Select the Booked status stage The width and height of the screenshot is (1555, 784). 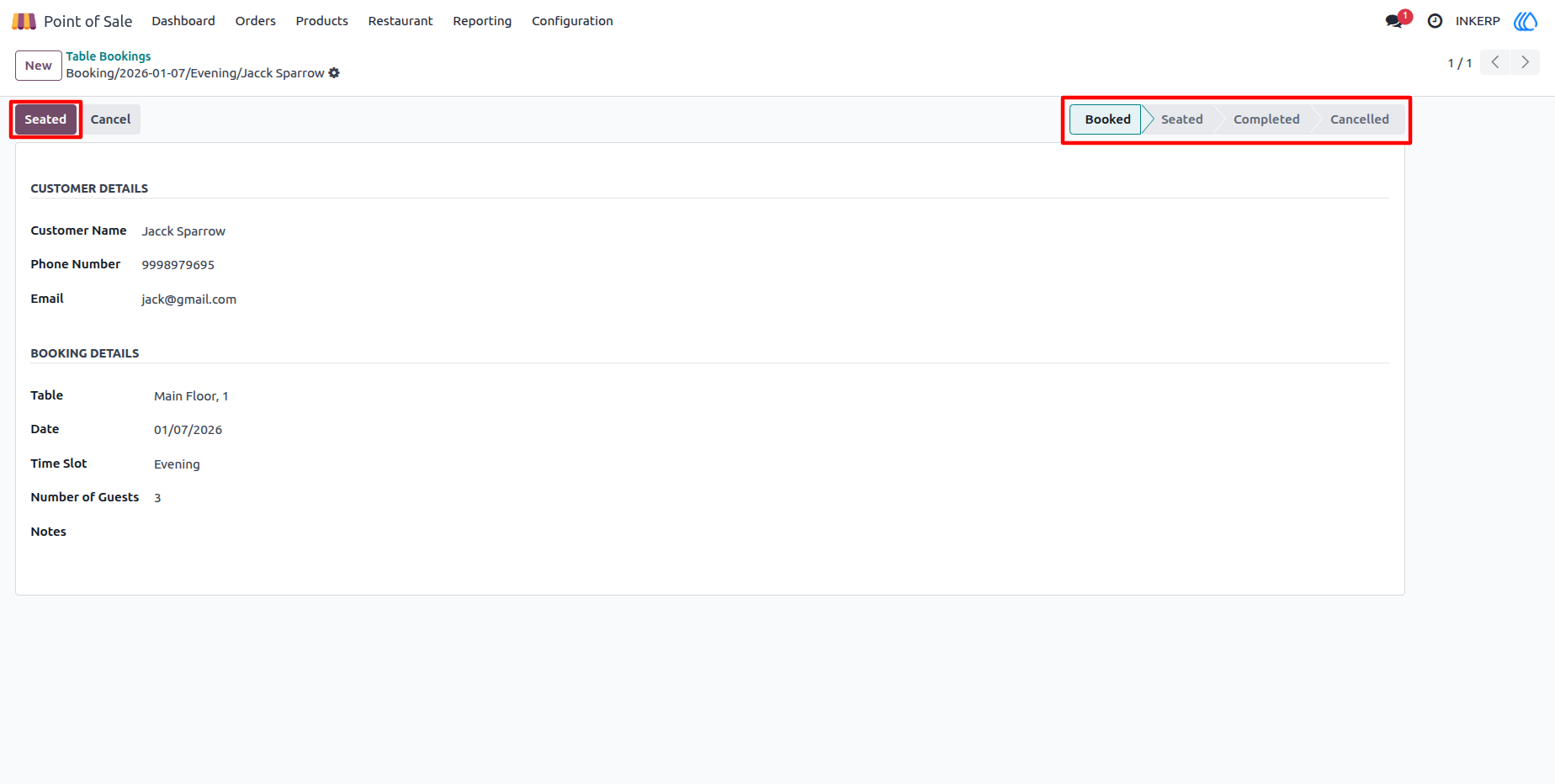coord(1106,119)
